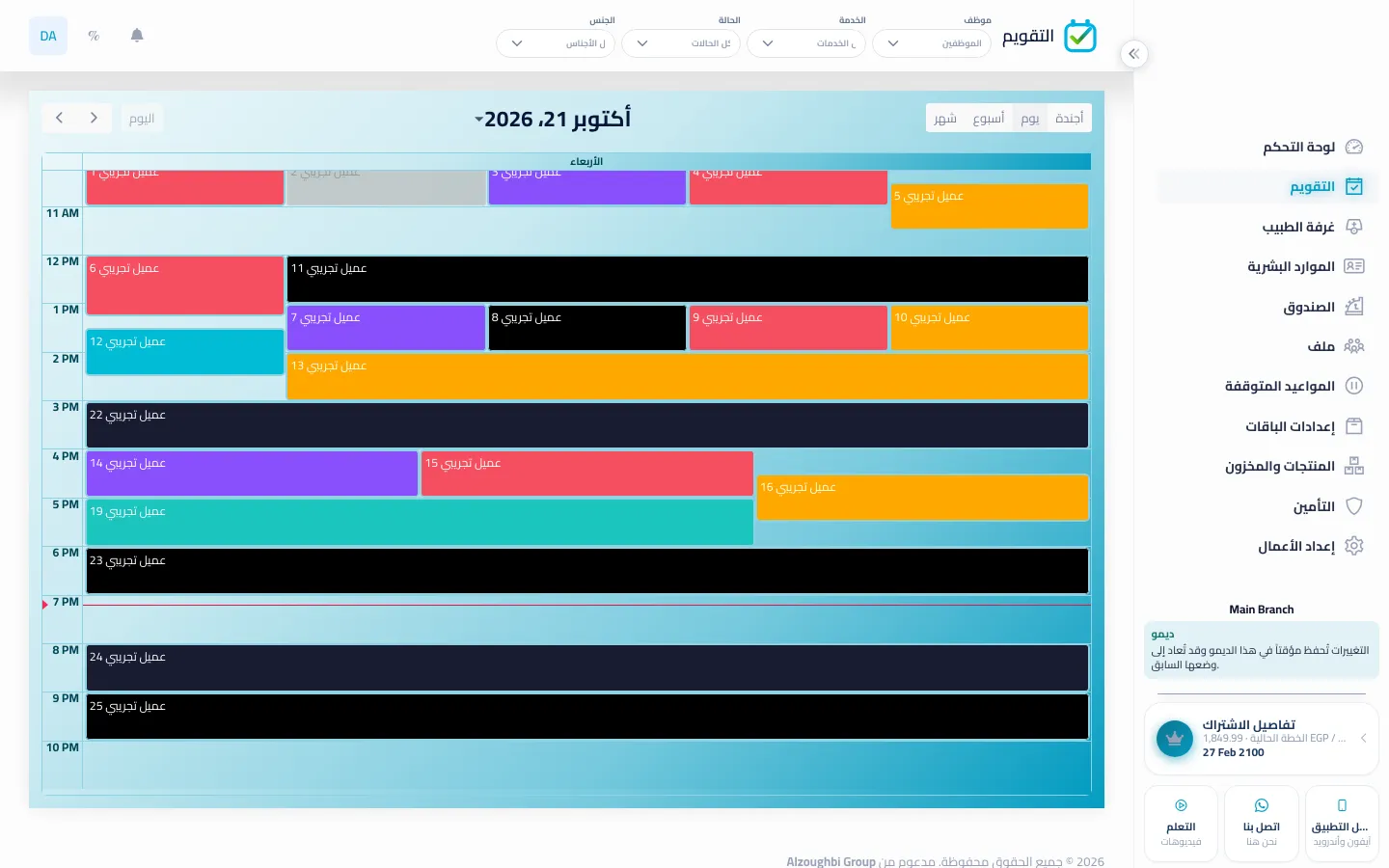Switch to the أجندة agenda view tab
Screen dimensions: 1389x868
point(1069,118)
